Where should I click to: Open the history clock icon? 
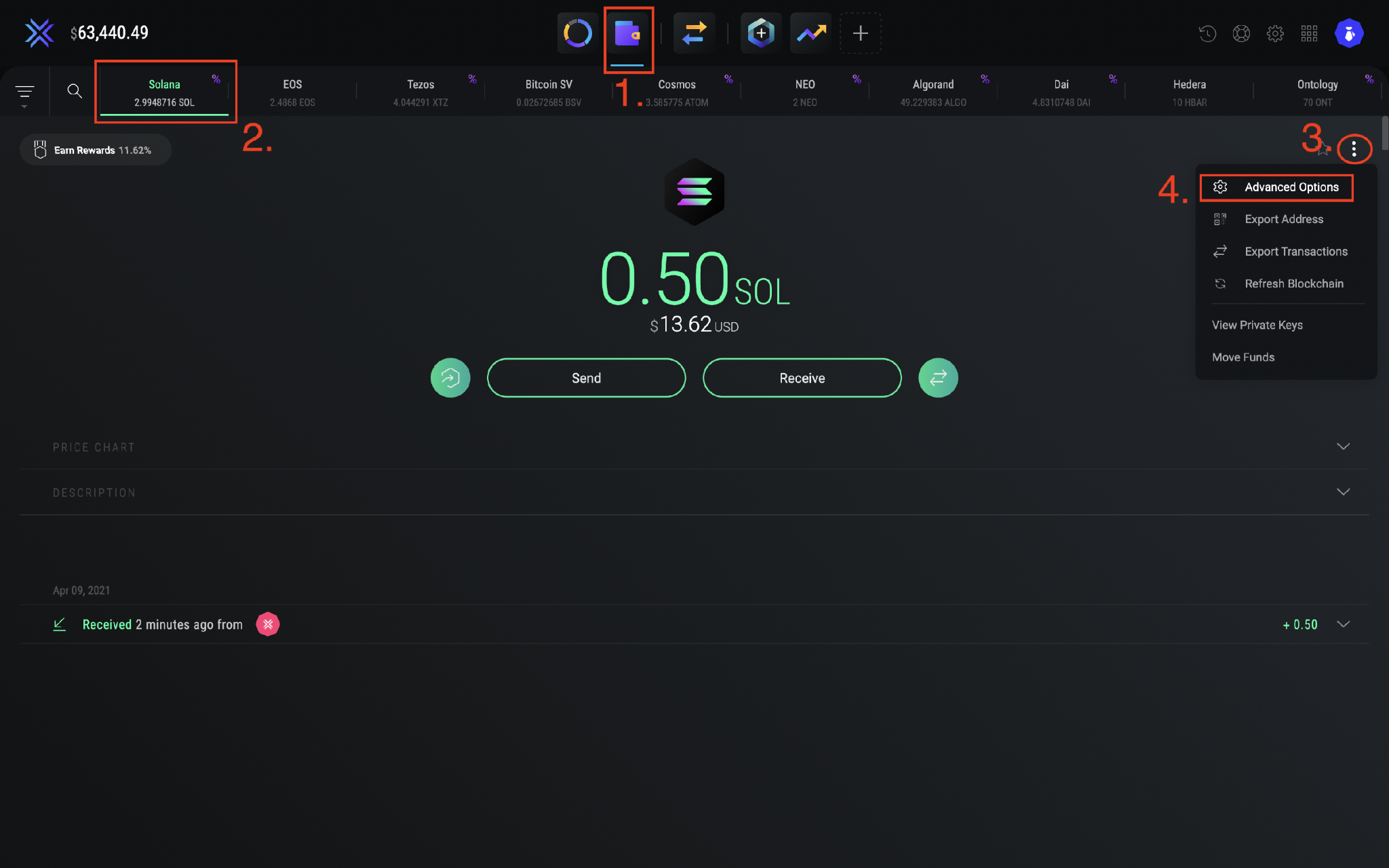coord(1207,33)
